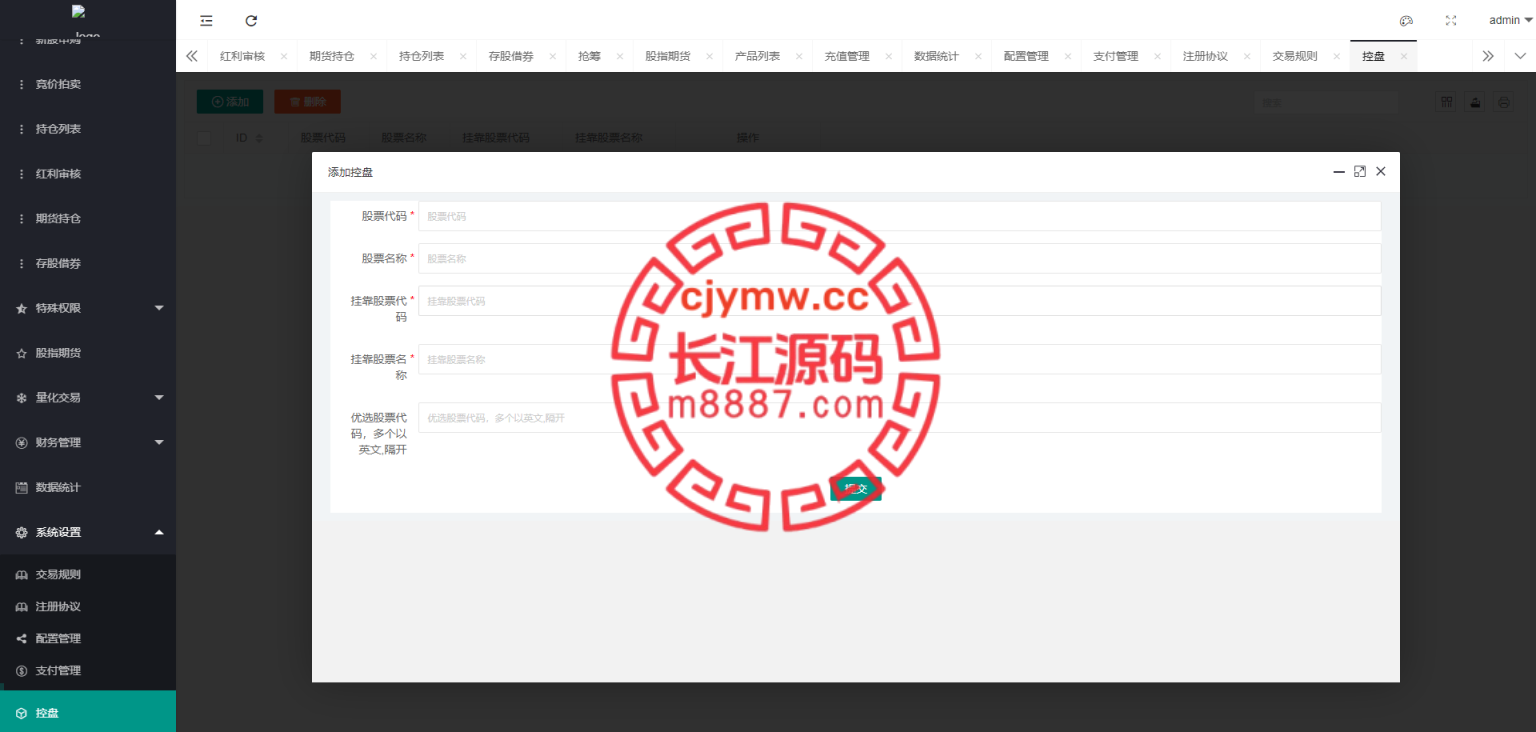Toggle fullscreen with the expand icon
Screen dimensions: 1536x732
(x=1451, y=20)
